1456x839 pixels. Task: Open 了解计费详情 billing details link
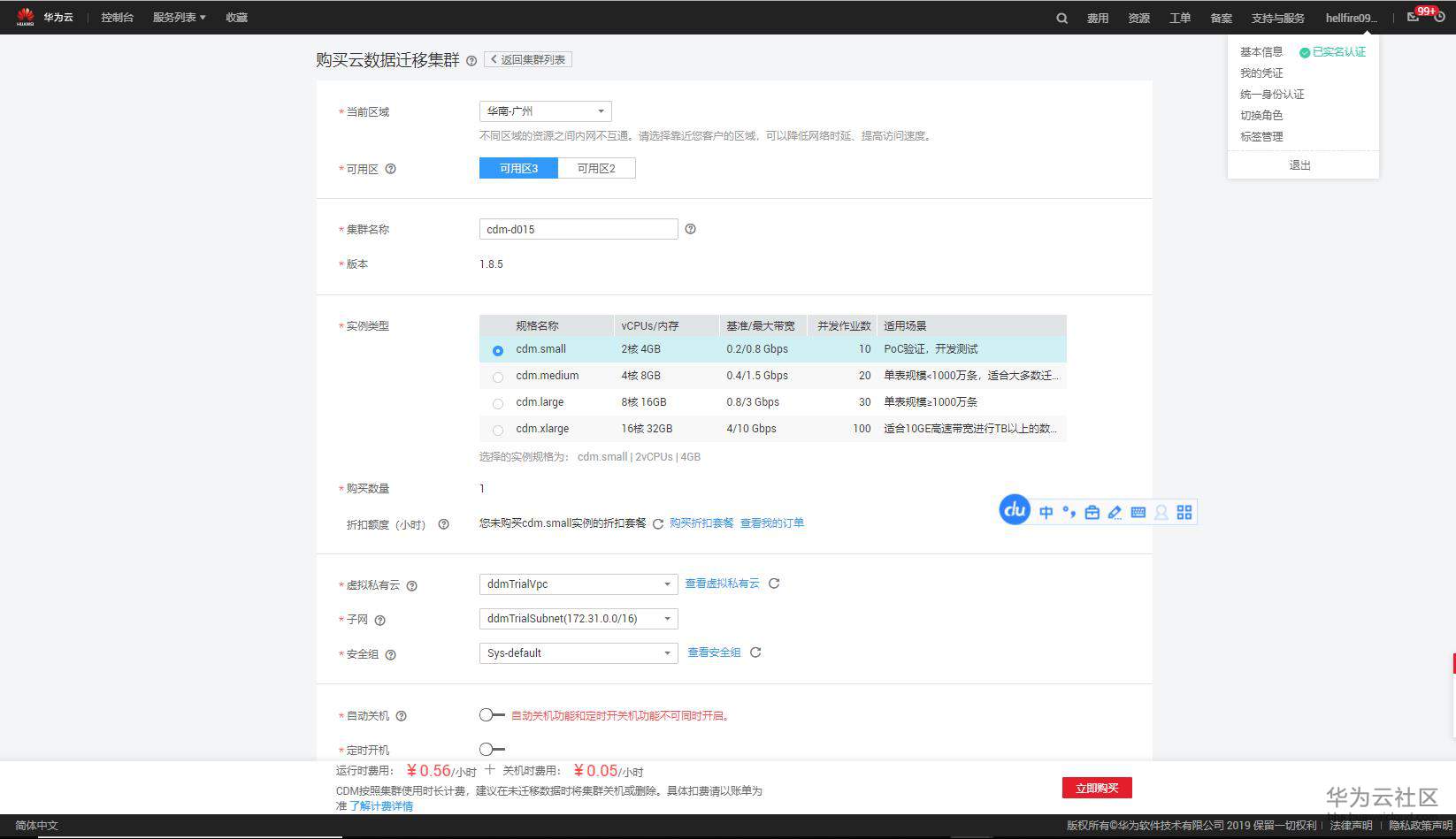pyautogui.click(x=381, y=806)
